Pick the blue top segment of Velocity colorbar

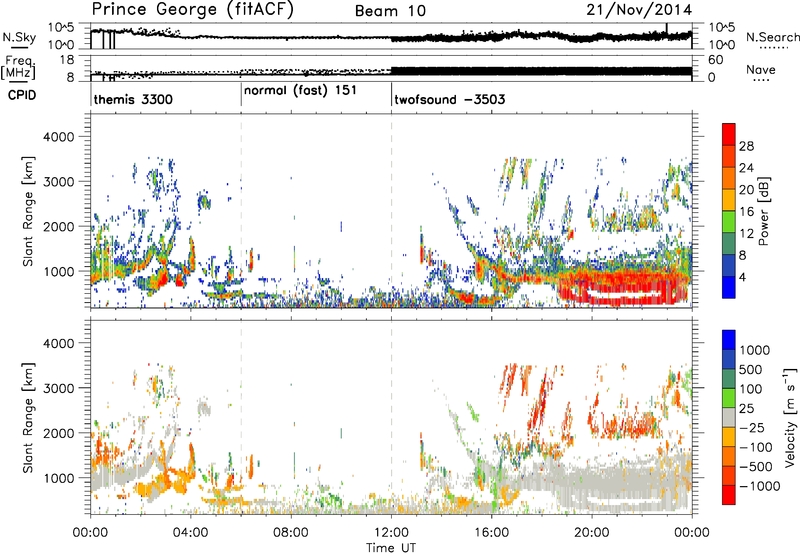click(729, 340)
